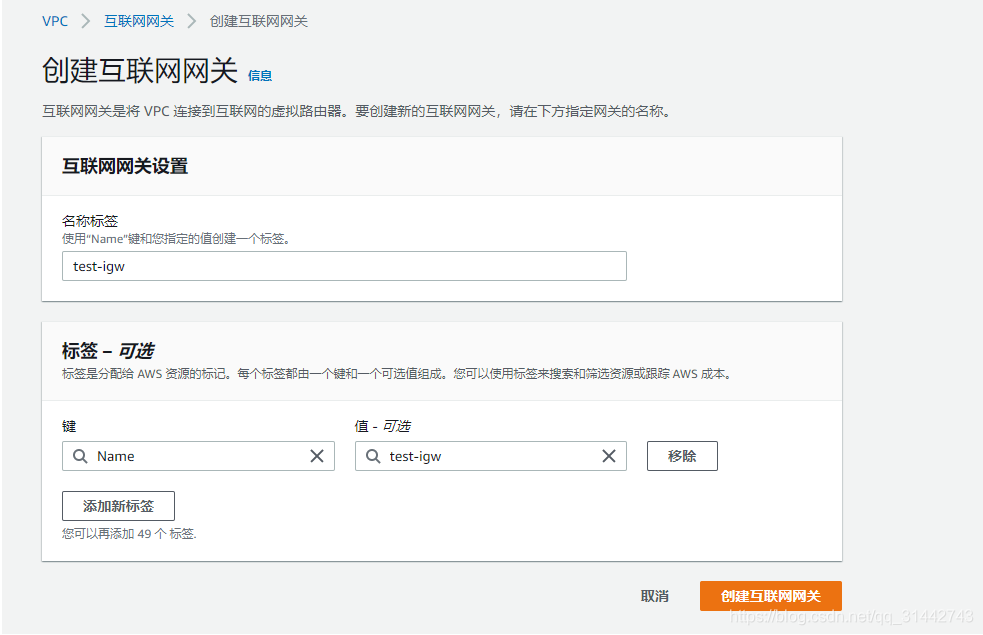Open the VPC breadcrumb link

55,21
